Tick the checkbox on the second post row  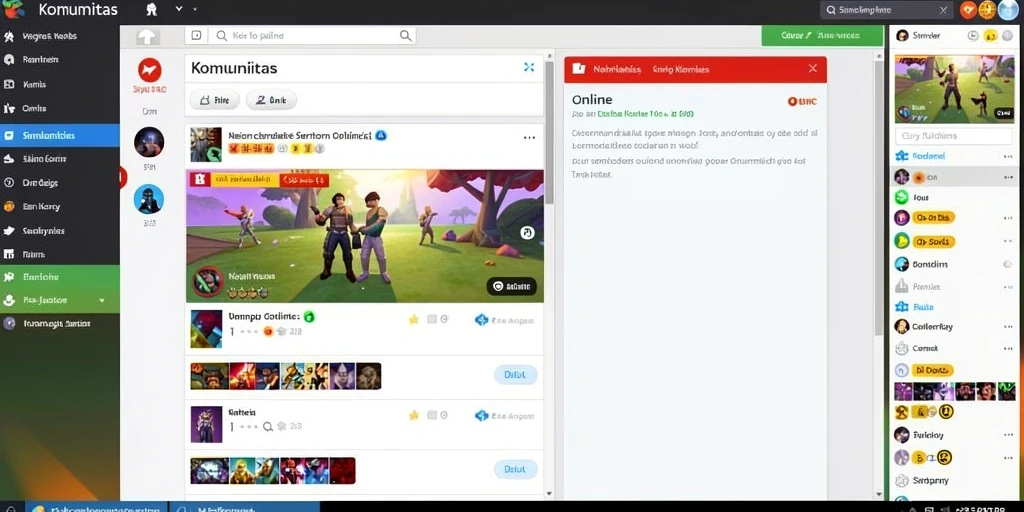click(x=432, y=319)
